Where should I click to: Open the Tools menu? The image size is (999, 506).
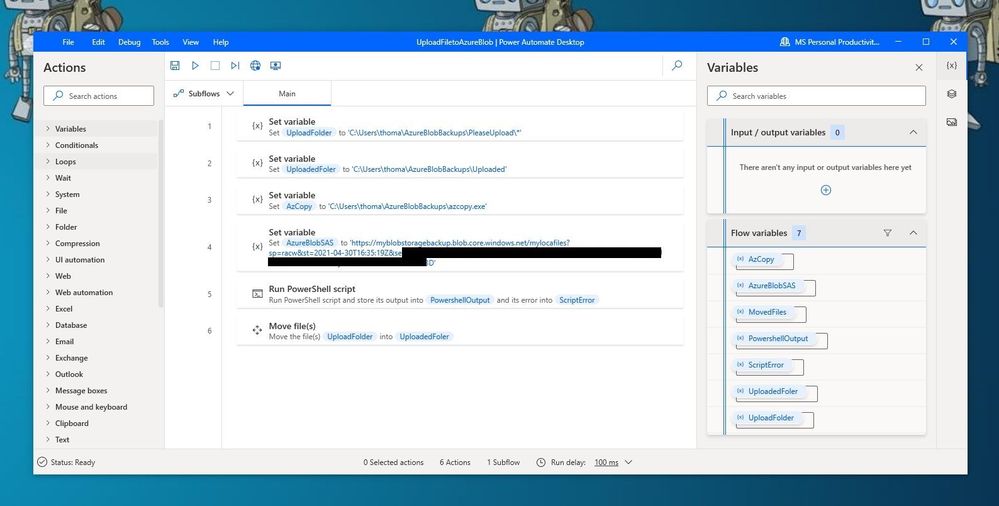(x=161, y=42)
